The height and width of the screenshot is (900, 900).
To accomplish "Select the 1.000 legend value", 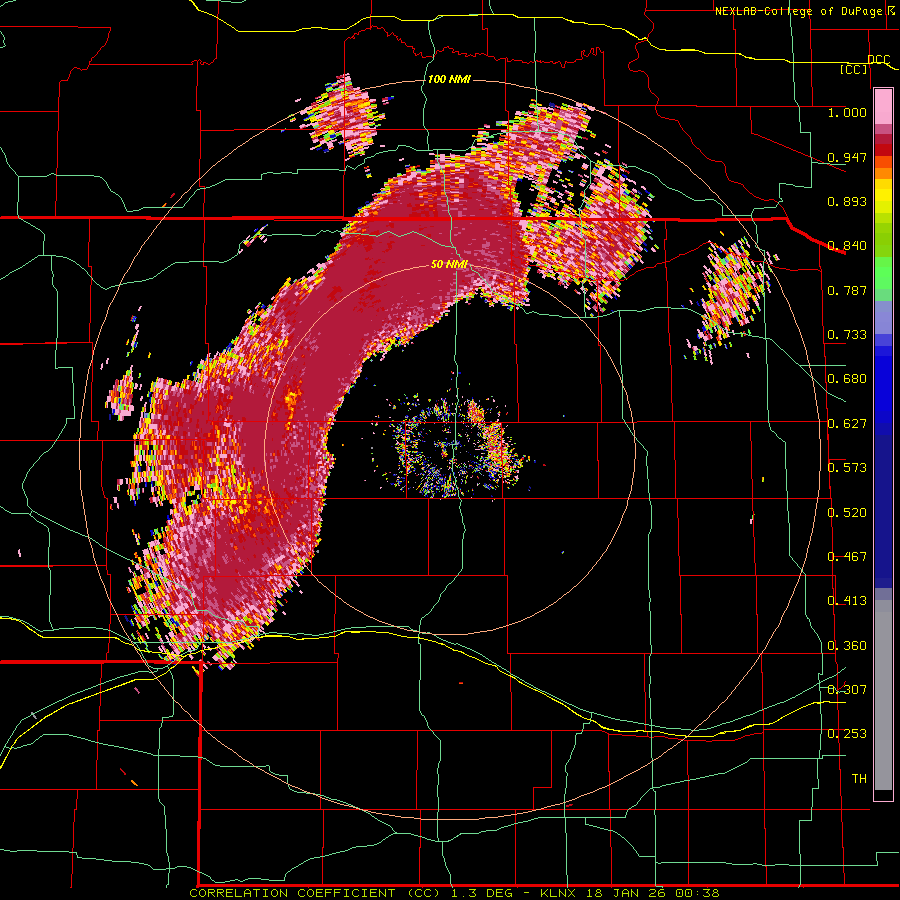I will click(847, 112).
